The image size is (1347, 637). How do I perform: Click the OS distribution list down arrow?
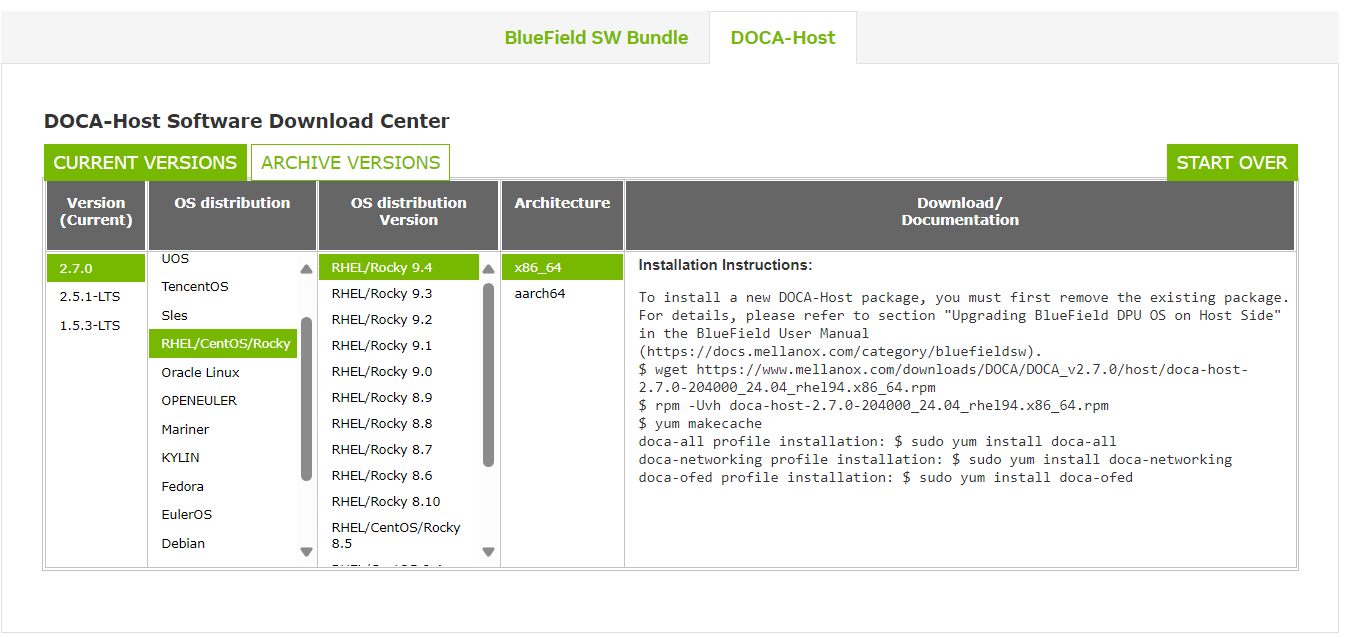[x=306, y=551]
